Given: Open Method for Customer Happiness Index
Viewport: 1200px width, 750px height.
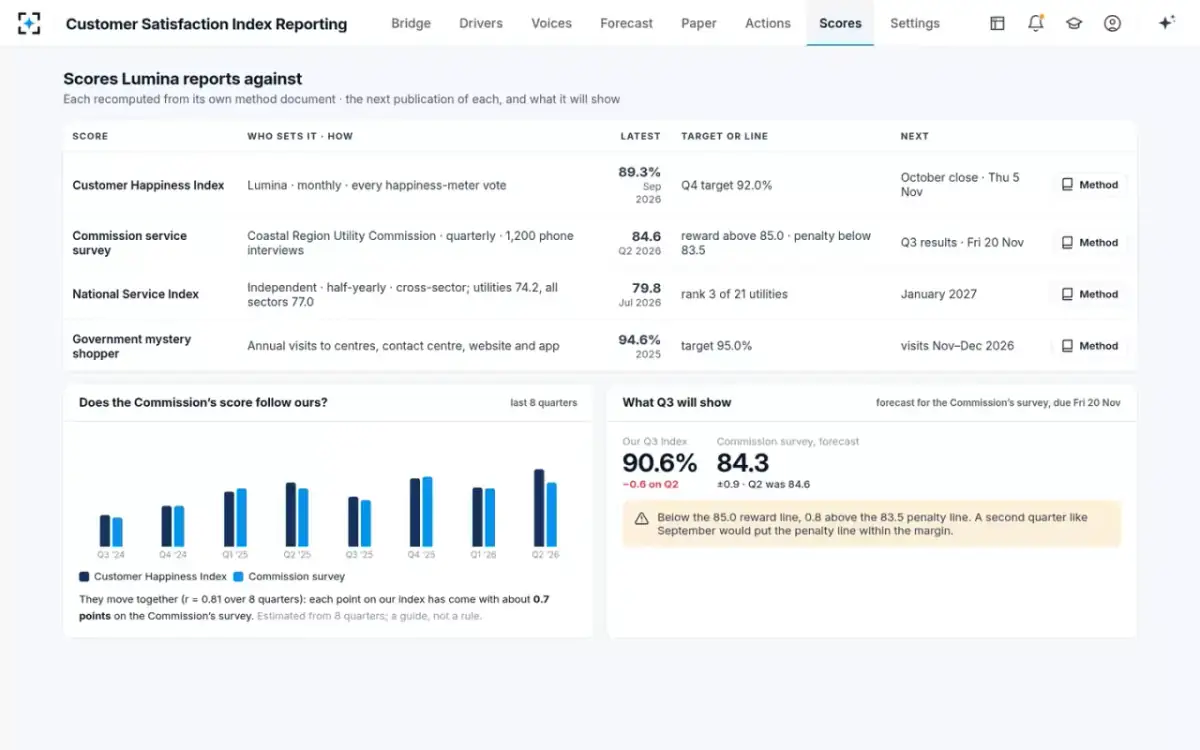Looking at the screenshot, I should (x=1090, y=185).
